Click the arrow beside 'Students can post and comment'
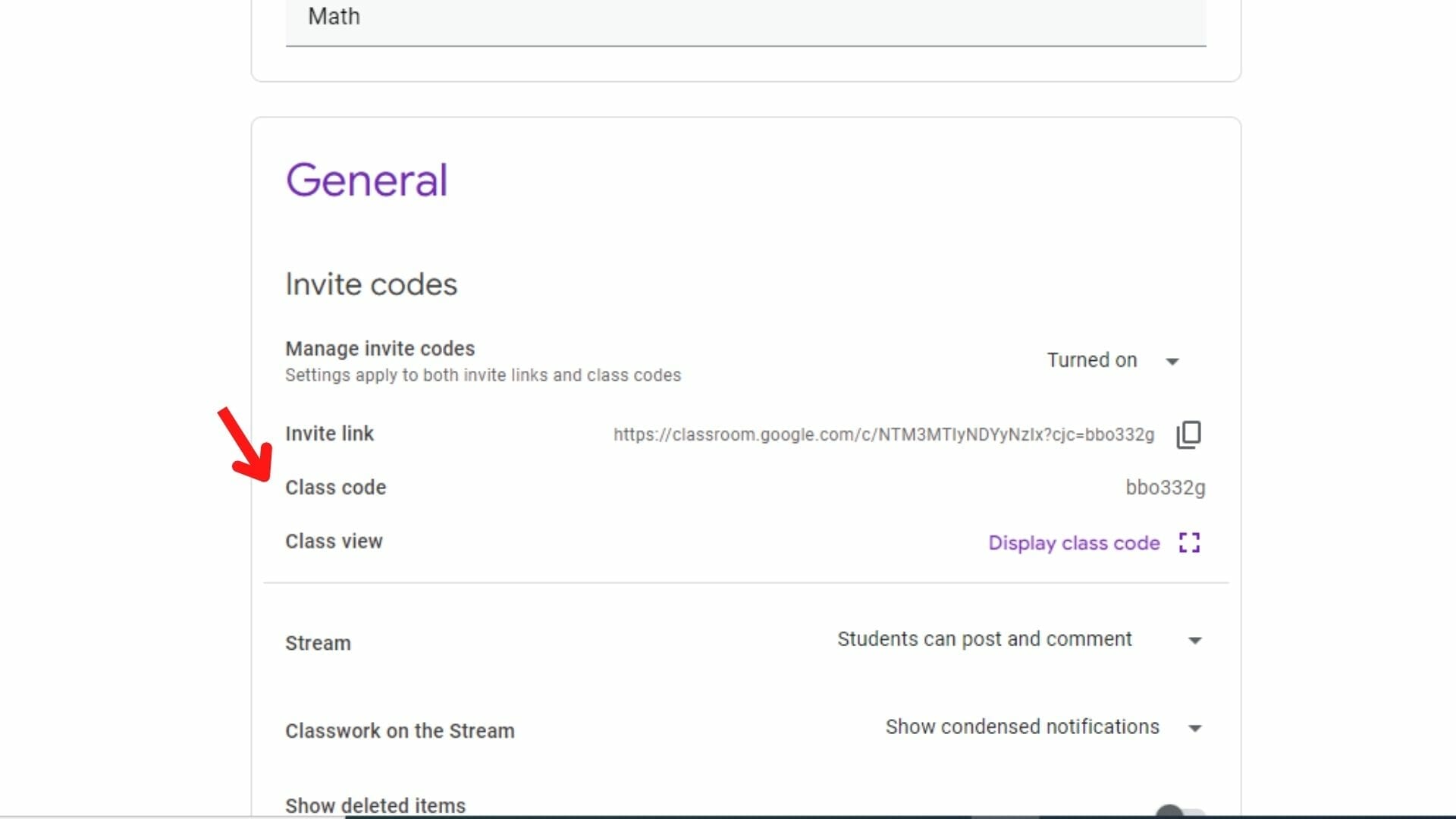 coord(1195,641)
